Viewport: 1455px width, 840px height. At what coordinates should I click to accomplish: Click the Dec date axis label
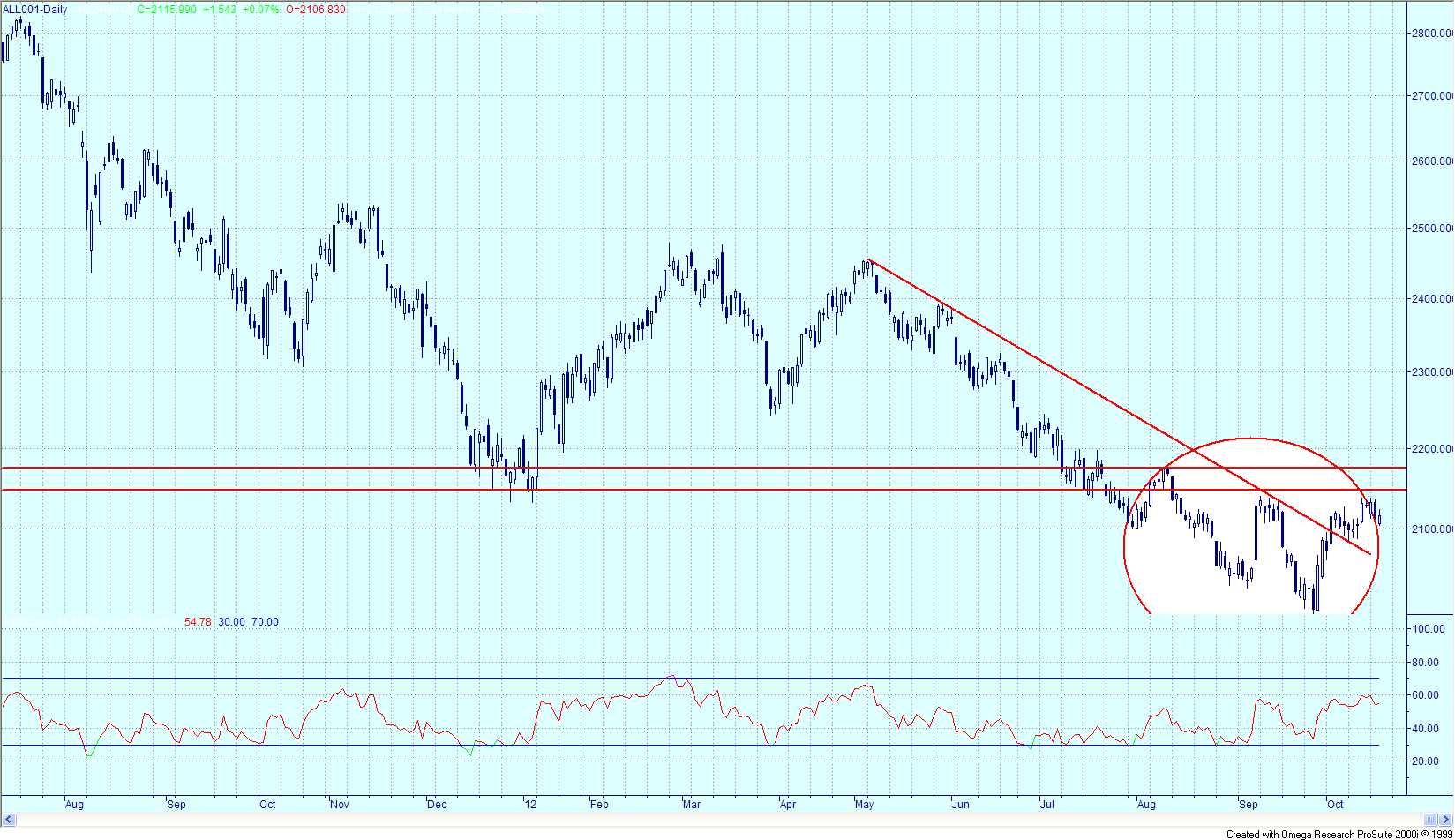(x=436, y=805)
